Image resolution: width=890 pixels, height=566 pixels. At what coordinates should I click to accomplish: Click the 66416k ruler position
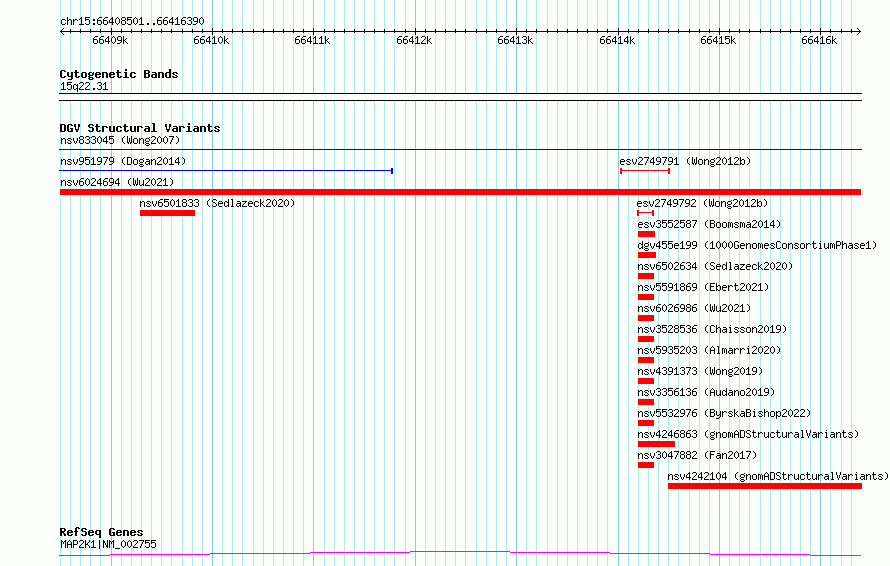[819, 41]
